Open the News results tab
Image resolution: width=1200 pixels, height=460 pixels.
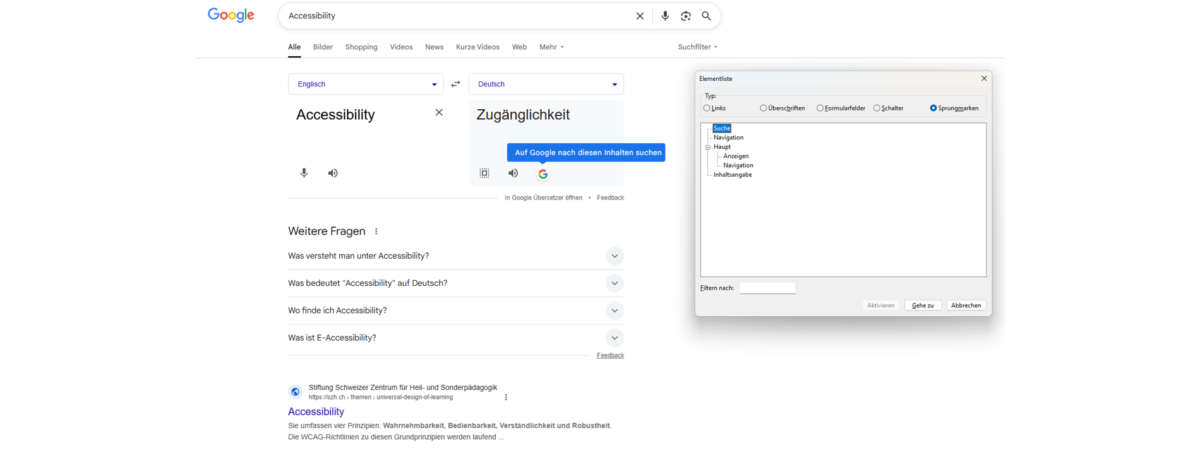point(434,47)
